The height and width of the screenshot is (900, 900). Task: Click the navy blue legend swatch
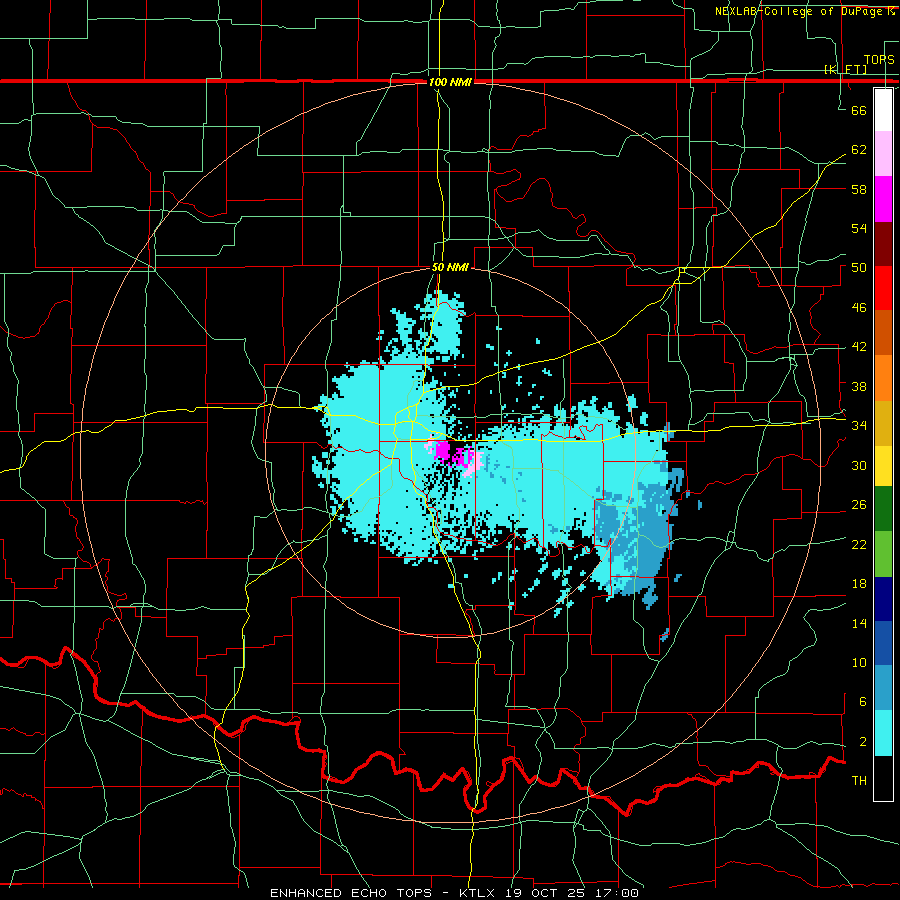click(x=883, y=599)
